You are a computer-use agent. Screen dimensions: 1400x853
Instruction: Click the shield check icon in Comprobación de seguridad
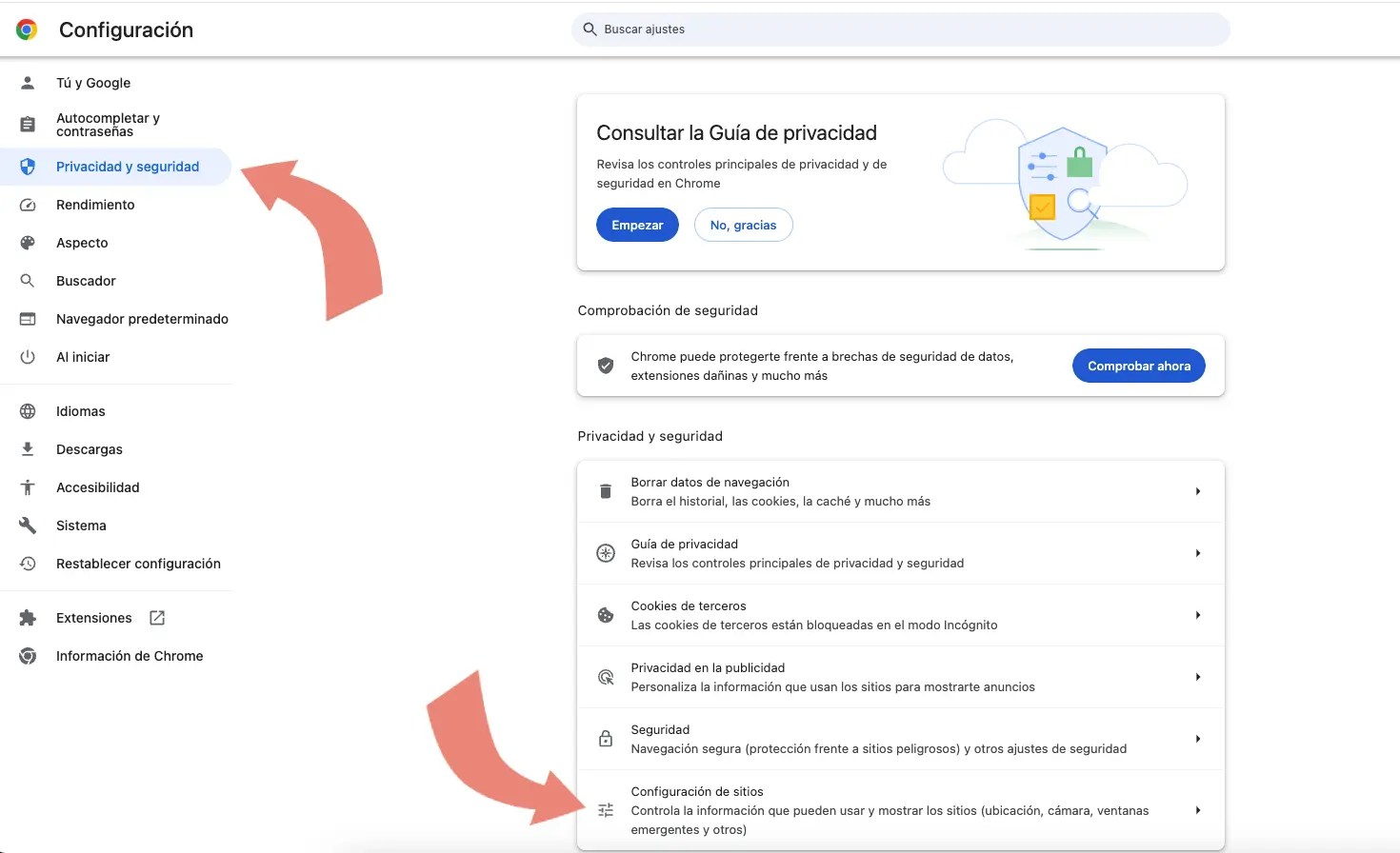pos(606,366)
